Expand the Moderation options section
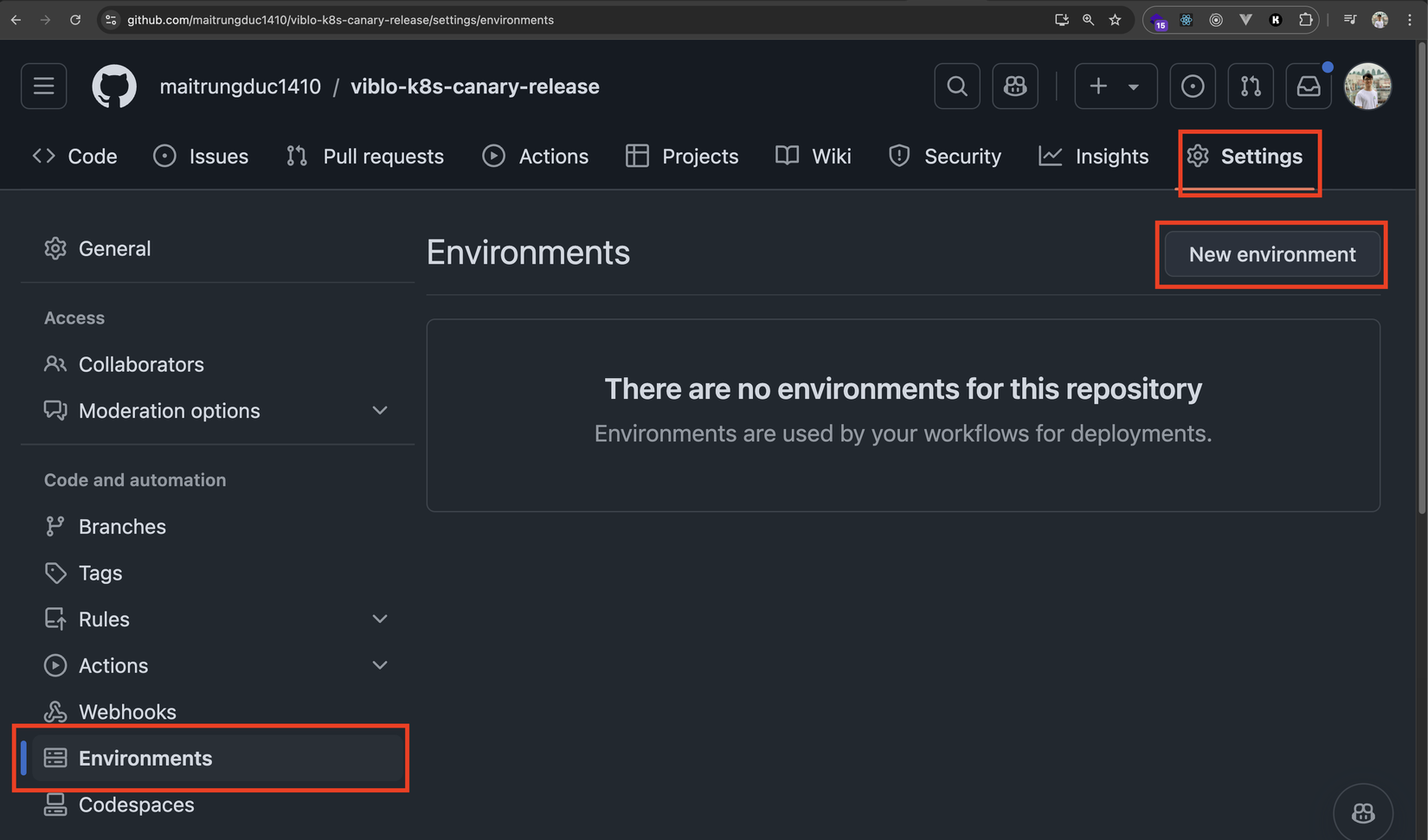1428x840 pixels. [x=379, y=411]
